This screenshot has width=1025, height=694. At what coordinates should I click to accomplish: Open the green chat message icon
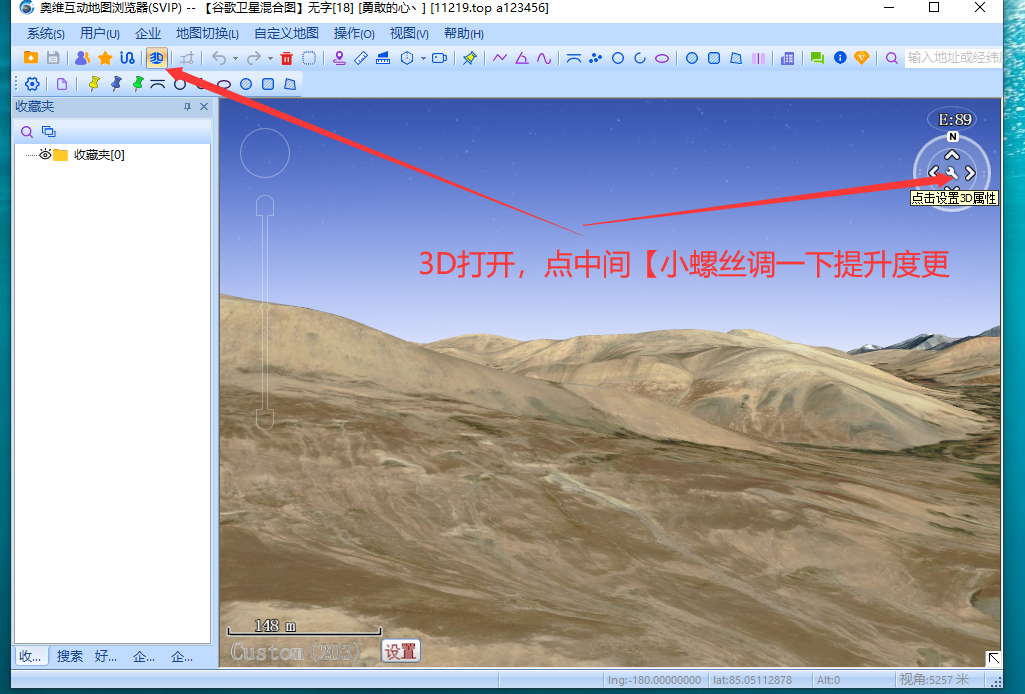(817, 58)
